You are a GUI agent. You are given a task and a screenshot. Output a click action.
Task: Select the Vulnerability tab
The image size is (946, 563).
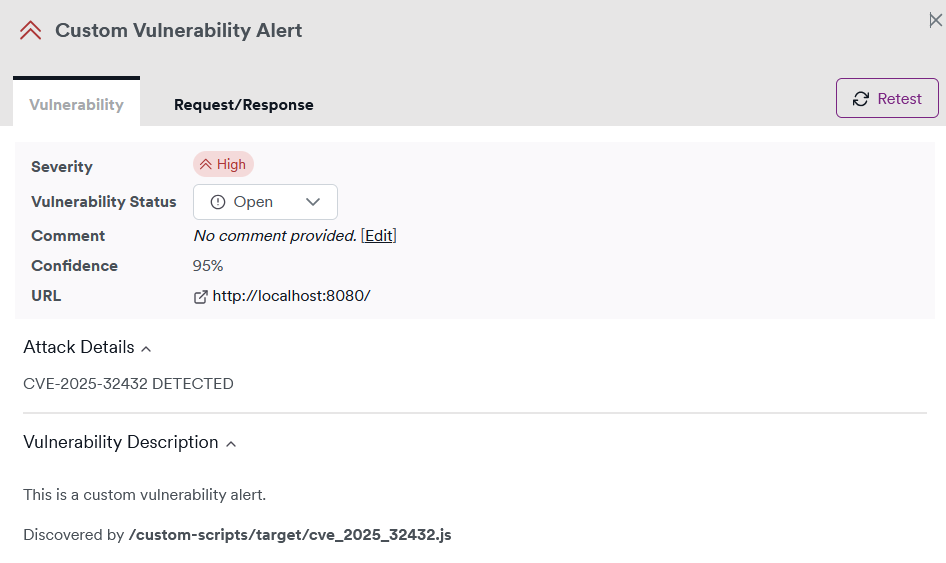tap(77, 104)
